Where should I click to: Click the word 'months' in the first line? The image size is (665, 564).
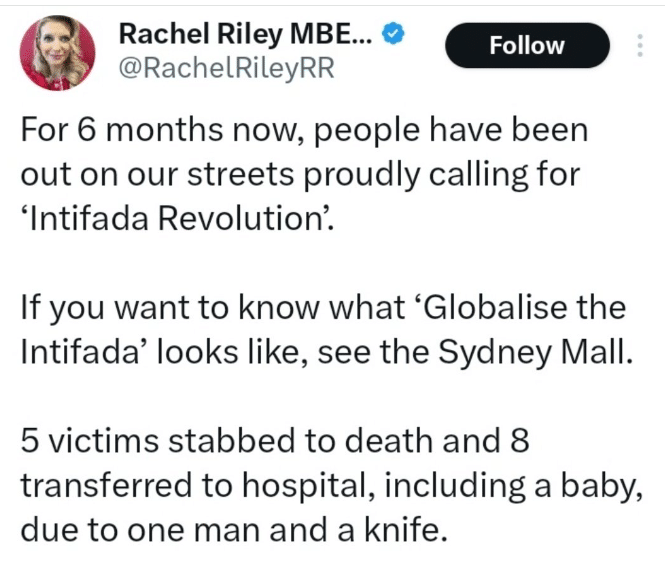[165, 130]
